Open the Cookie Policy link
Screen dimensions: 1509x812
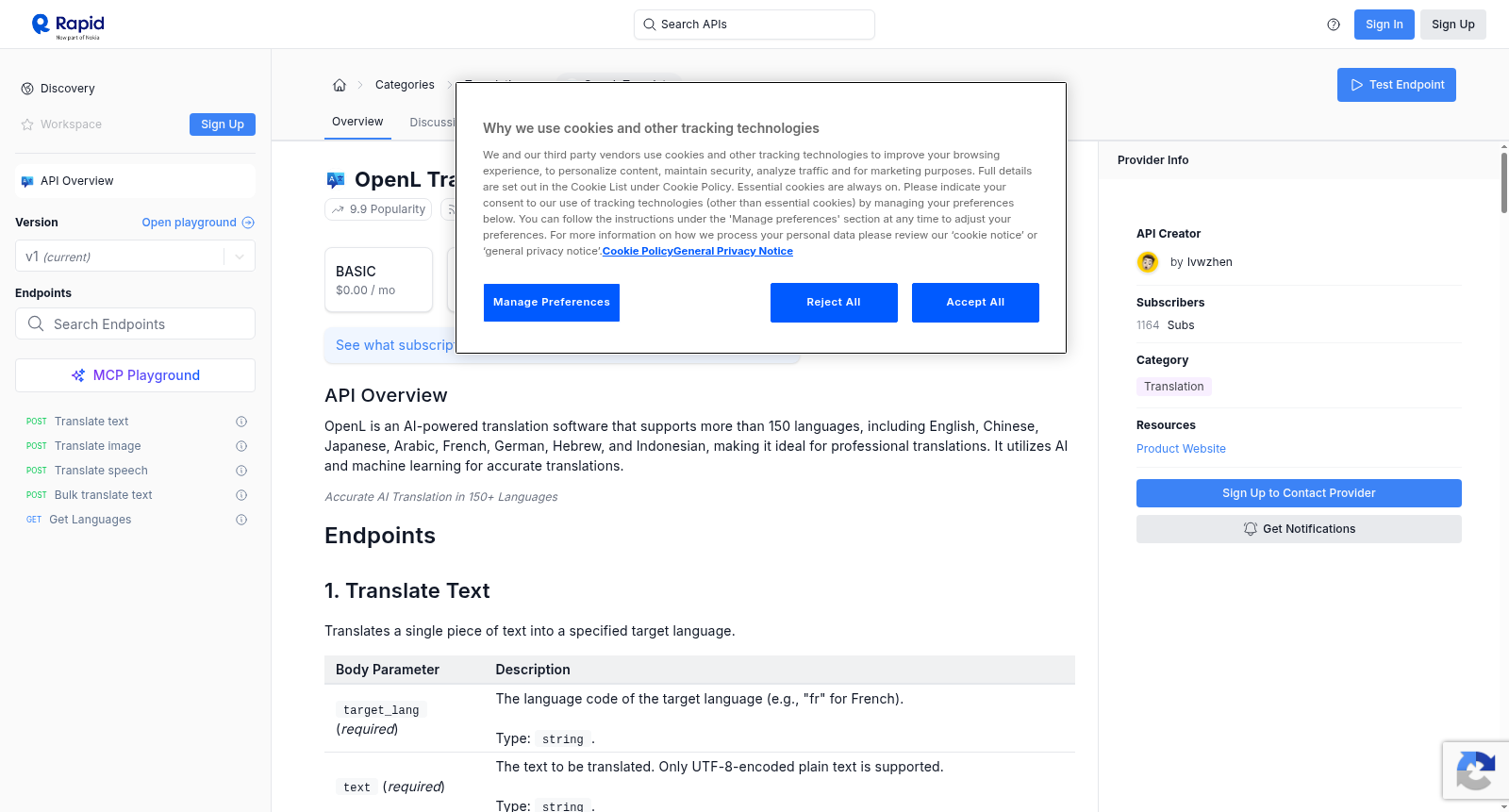click(638, 251)
